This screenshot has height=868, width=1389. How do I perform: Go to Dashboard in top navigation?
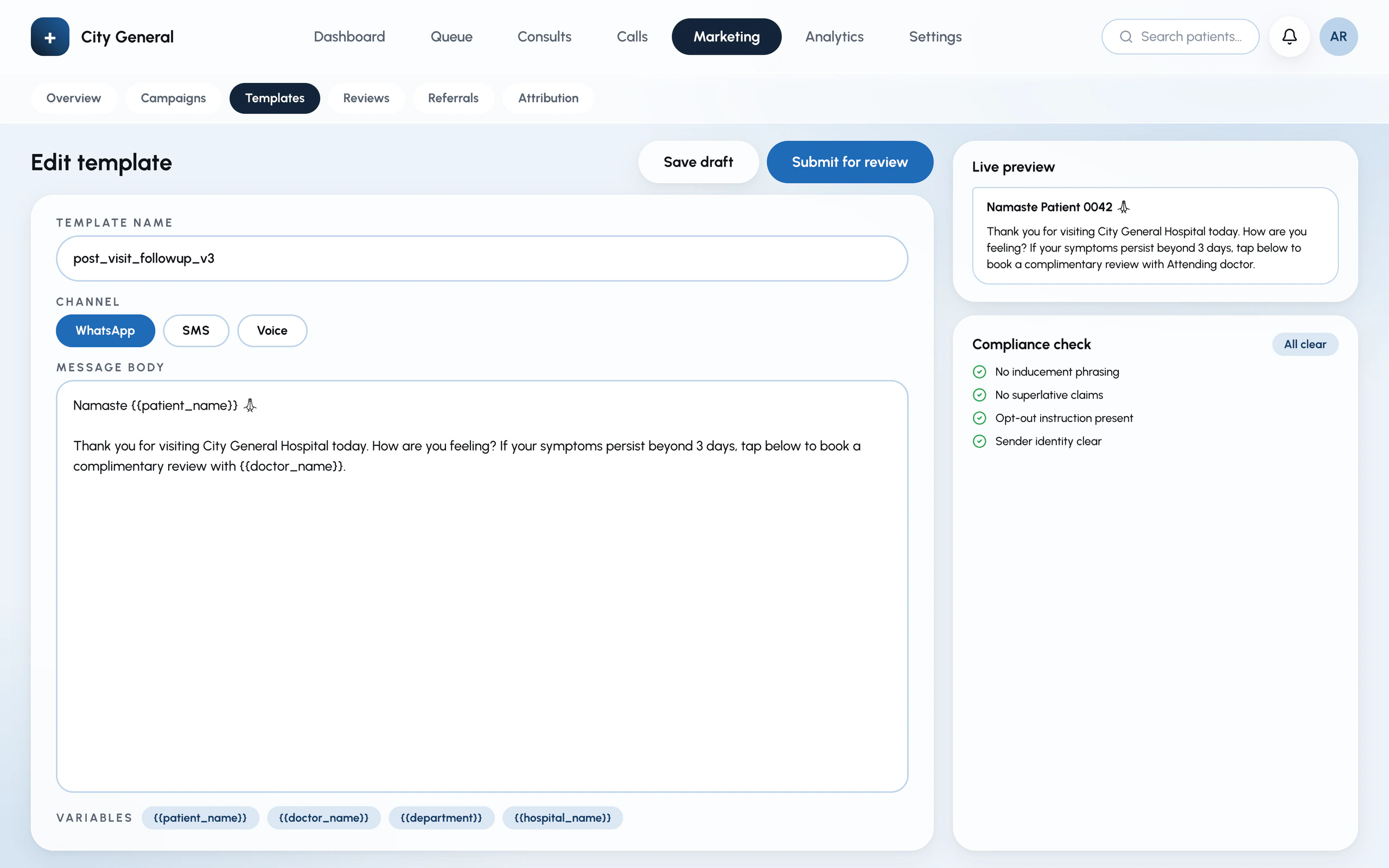[349, 37]
